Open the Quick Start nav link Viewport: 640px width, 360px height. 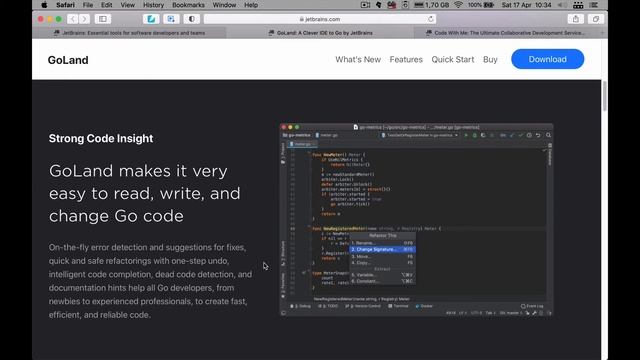[x=453, y=60]
